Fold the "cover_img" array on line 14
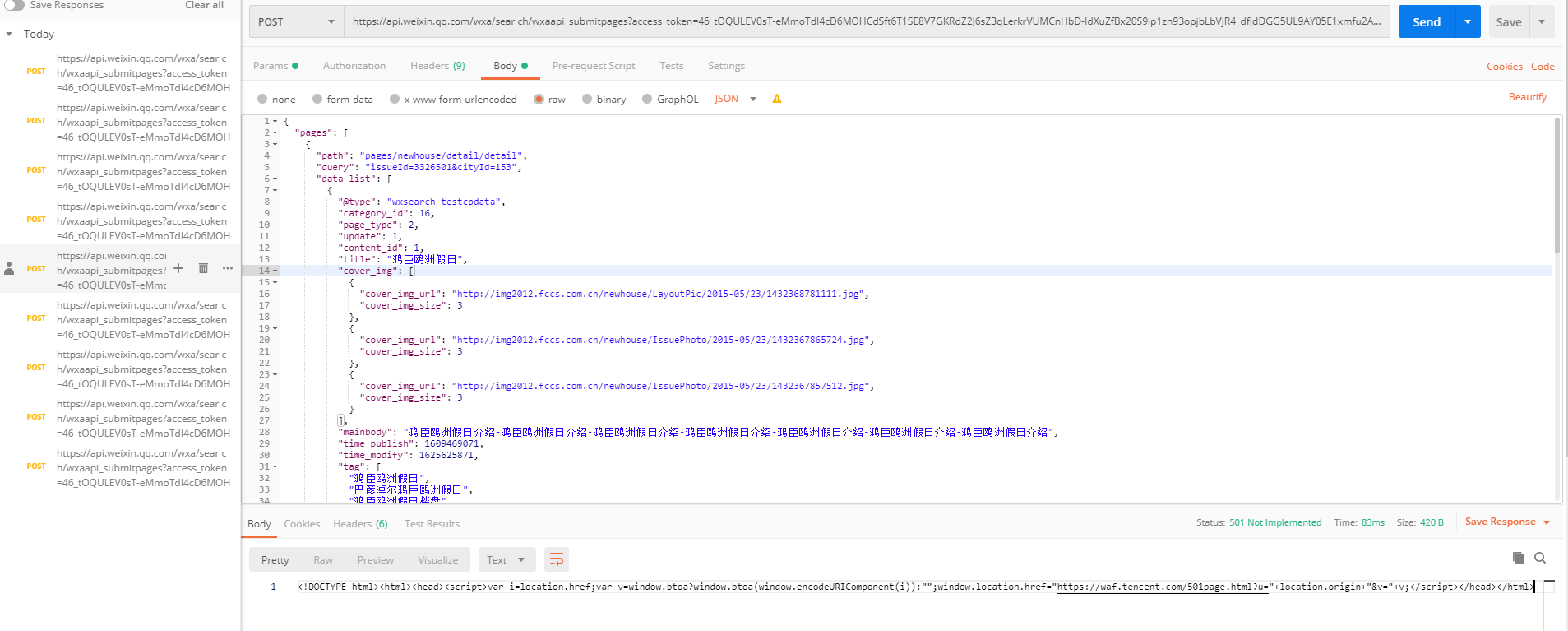This screenshot has width=1568, height=631. 275,271
